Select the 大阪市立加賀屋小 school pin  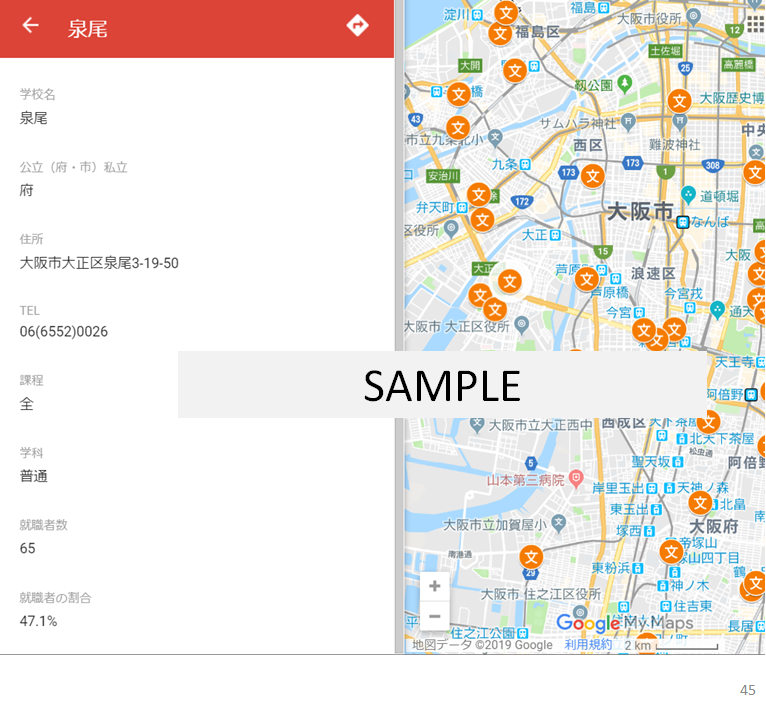click(557, 523)
